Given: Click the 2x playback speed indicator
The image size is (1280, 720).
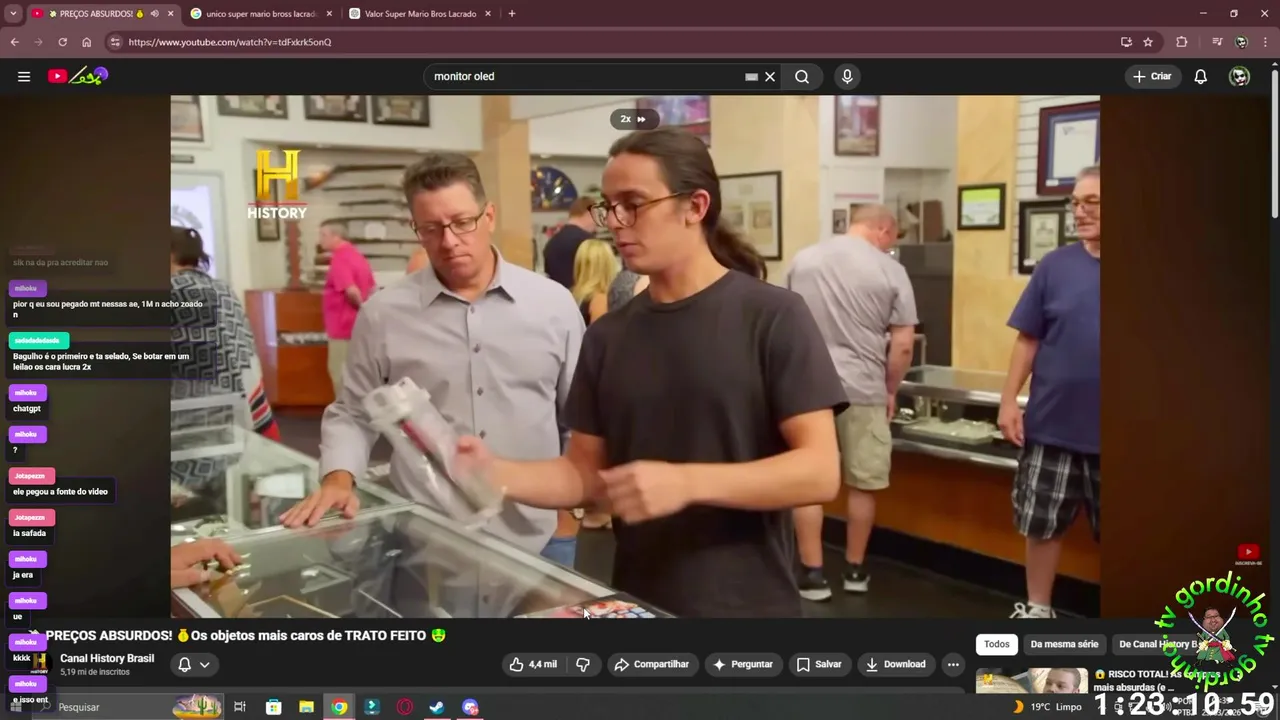Looking at the screenshot, I should tap(634, 119).
